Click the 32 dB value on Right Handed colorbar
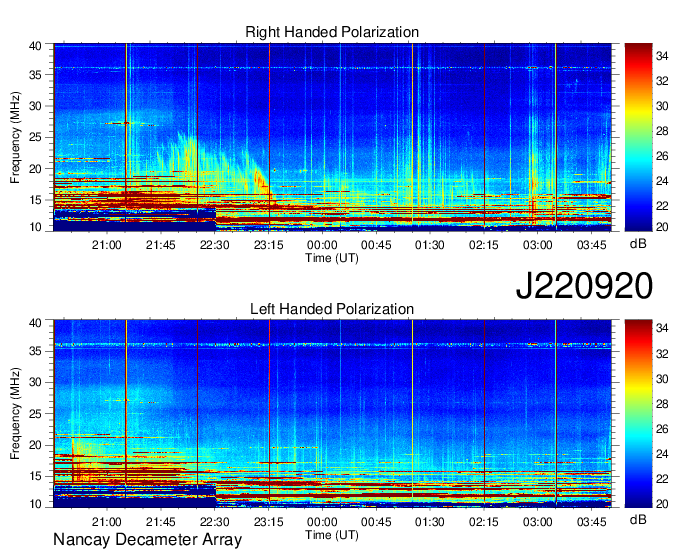Image resolution: width=680 pixels, height=552 pixels. [x=662, y=81]
